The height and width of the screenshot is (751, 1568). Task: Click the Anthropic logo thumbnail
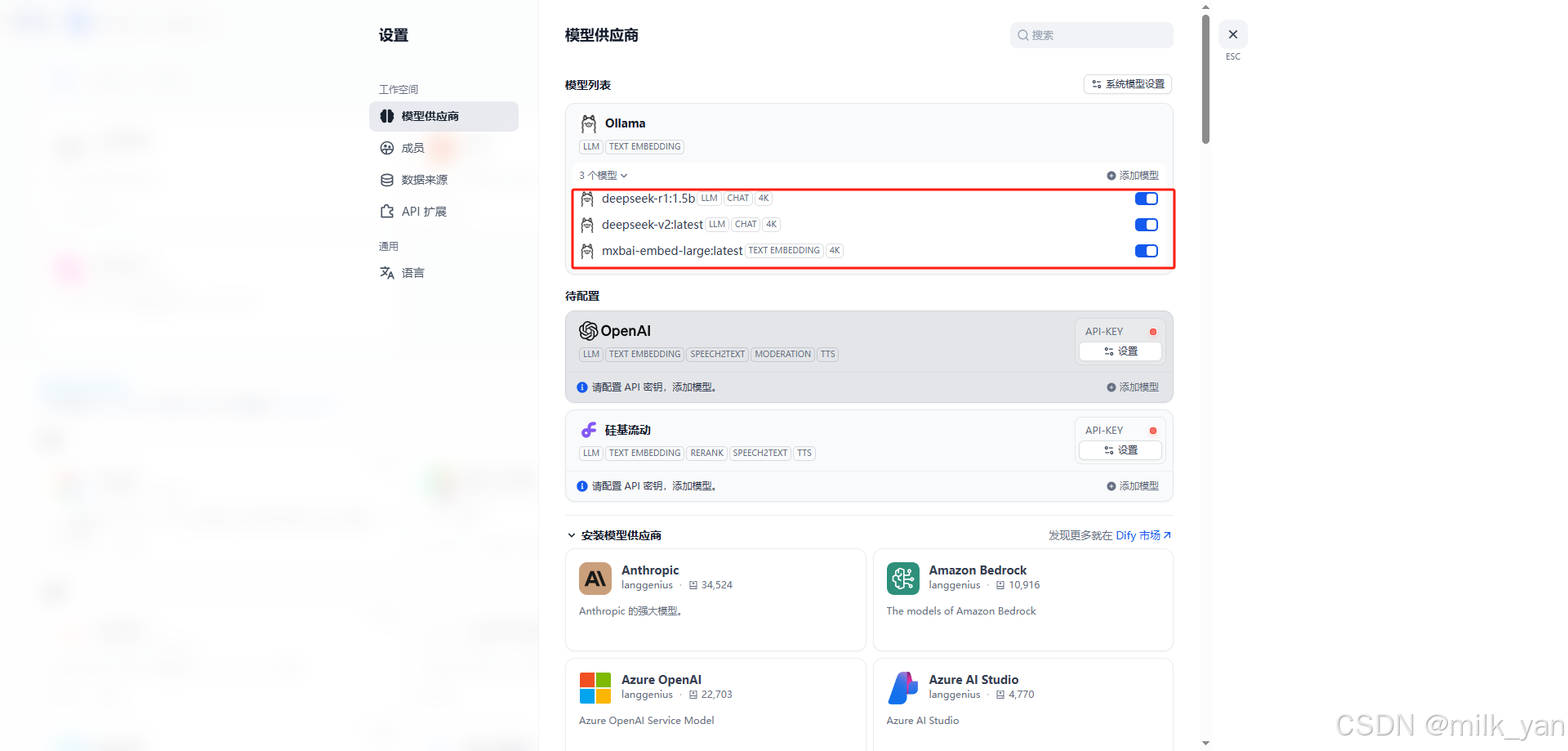pyautogui.click(x=595, y=579)
